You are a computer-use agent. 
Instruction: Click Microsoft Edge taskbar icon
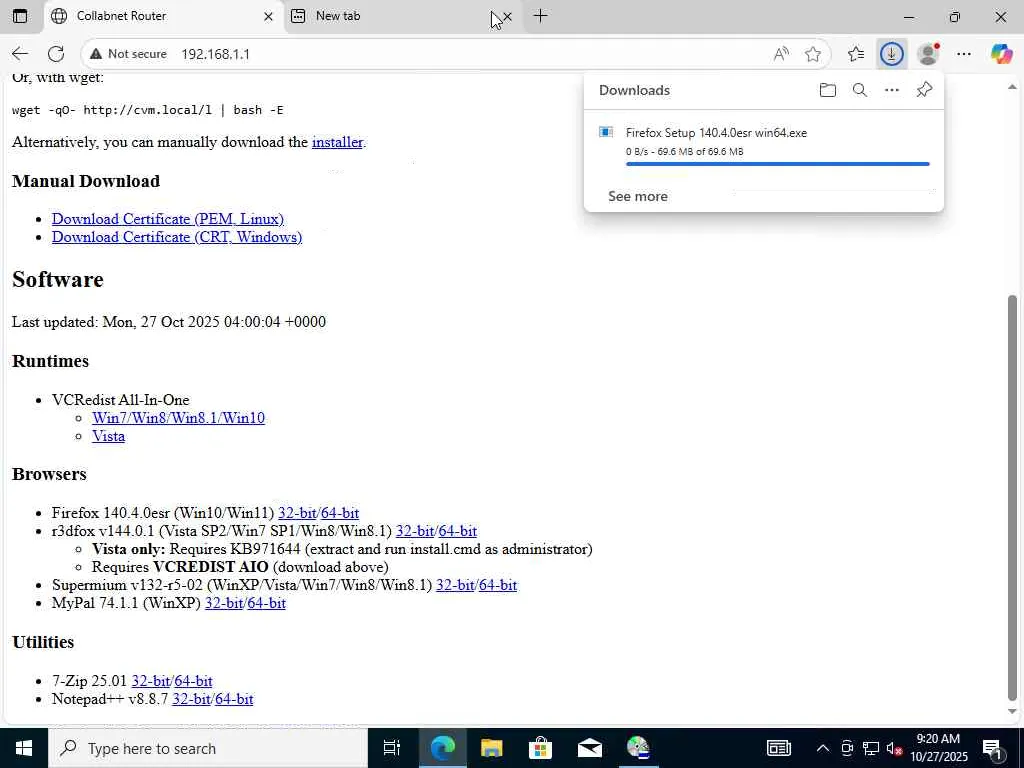[x=442, y=748]
